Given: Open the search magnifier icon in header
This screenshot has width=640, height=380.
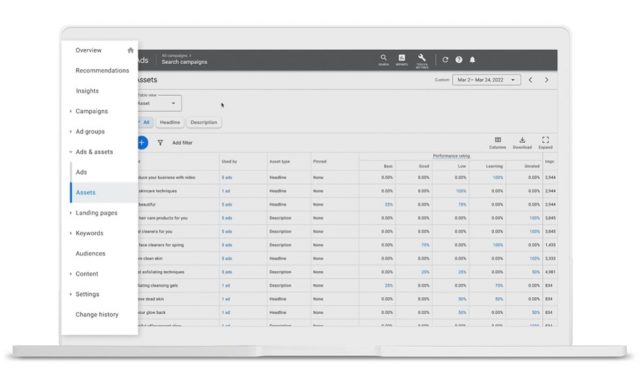Looking at the screenshot, I should tap(384, 58).
